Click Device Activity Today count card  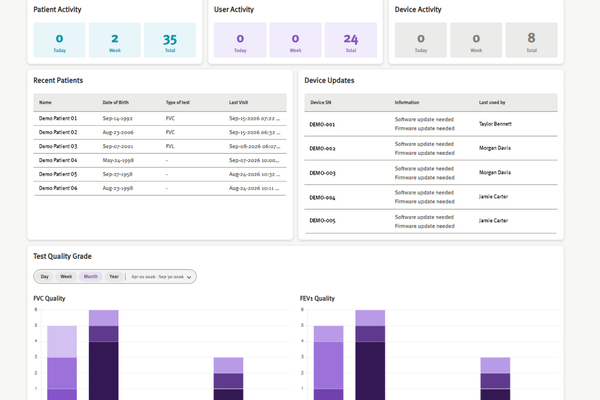click(x=421, y=40)
